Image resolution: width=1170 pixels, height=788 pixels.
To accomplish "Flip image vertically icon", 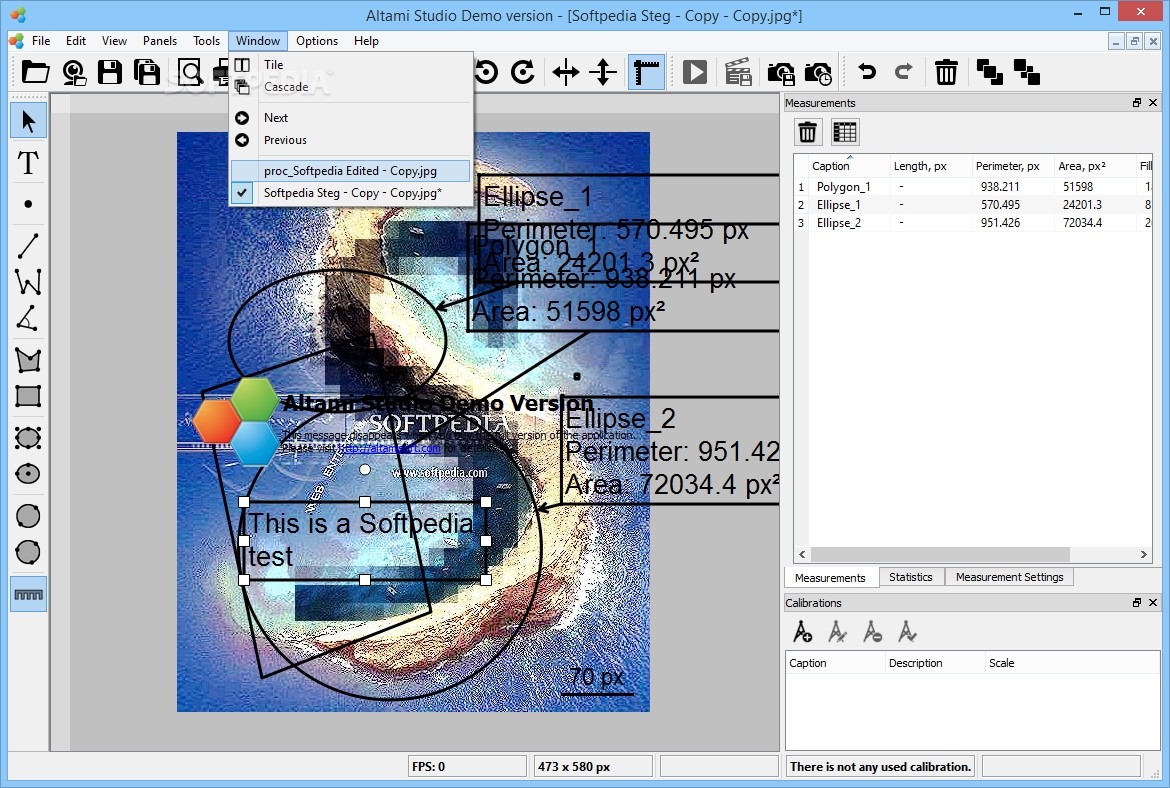I will [603, 72].
